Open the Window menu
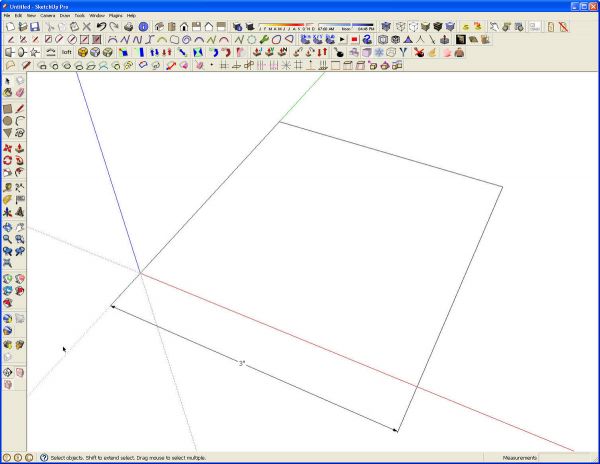Screen dimensions: 600x464 (97, 16)
